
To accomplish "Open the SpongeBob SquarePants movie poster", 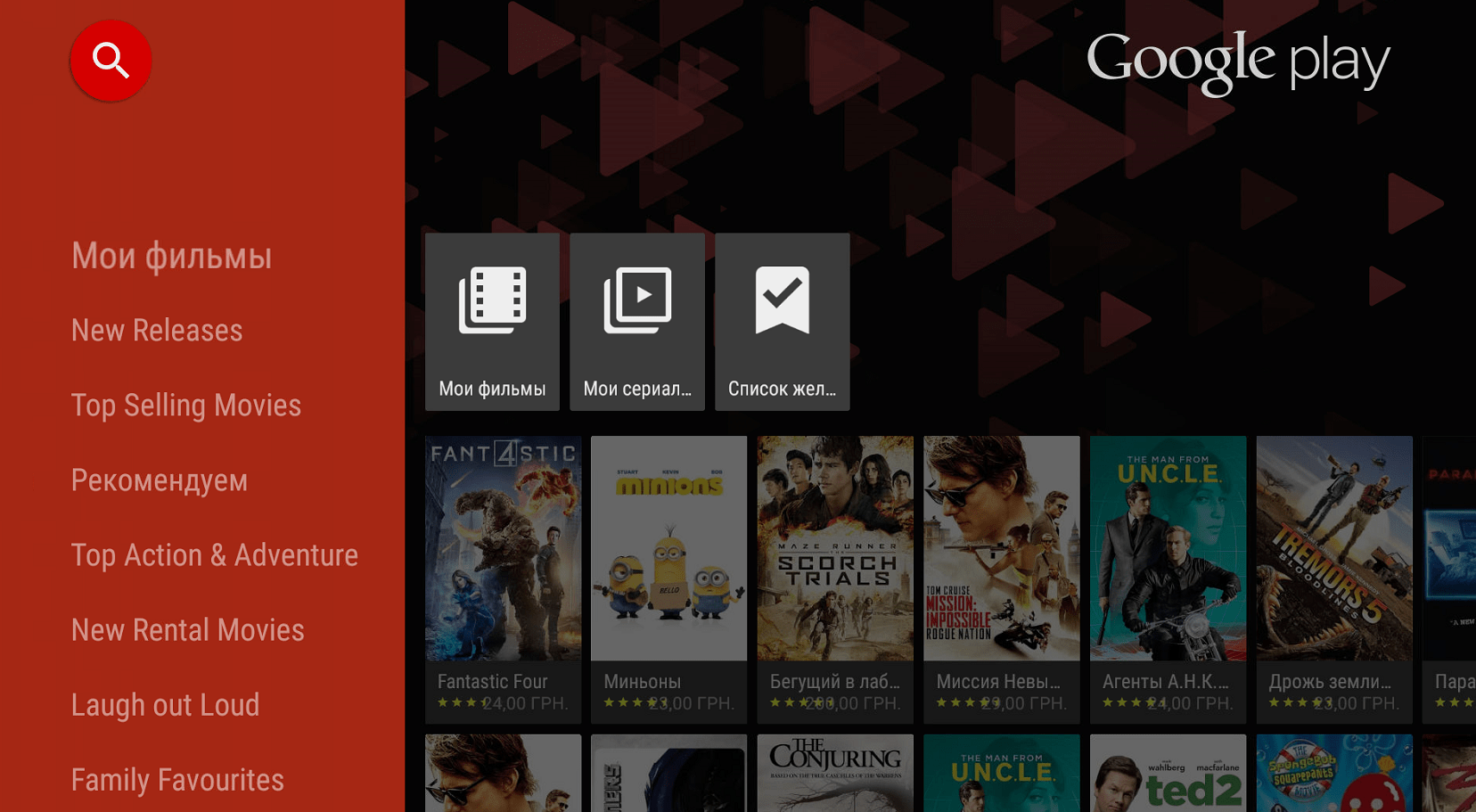I will pos(1334,773).
